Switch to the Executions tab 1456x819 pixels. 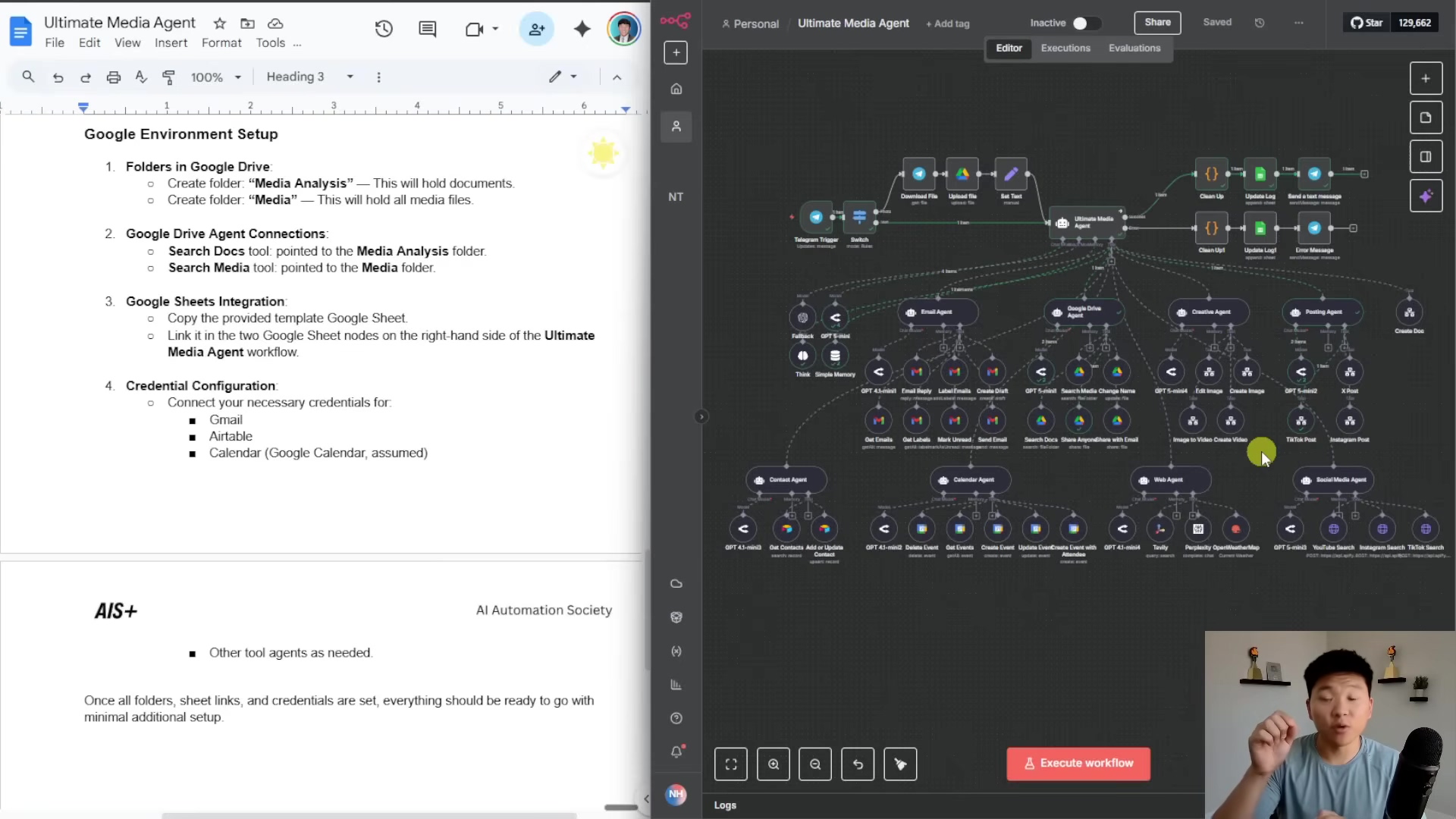(1065, 49)
